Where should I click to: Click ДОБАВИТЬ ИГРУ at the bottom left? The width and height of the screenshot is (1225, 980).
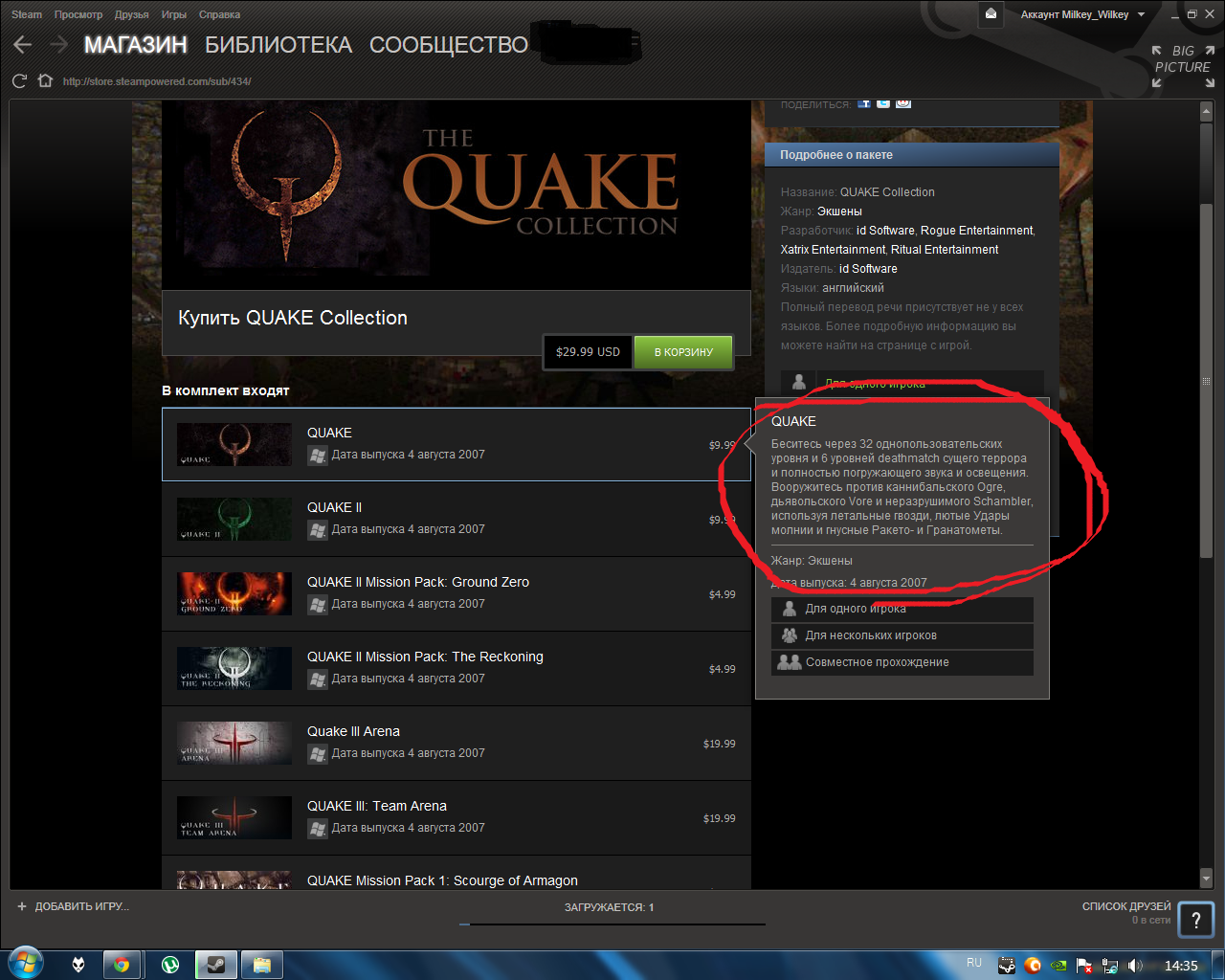point(81,906)
